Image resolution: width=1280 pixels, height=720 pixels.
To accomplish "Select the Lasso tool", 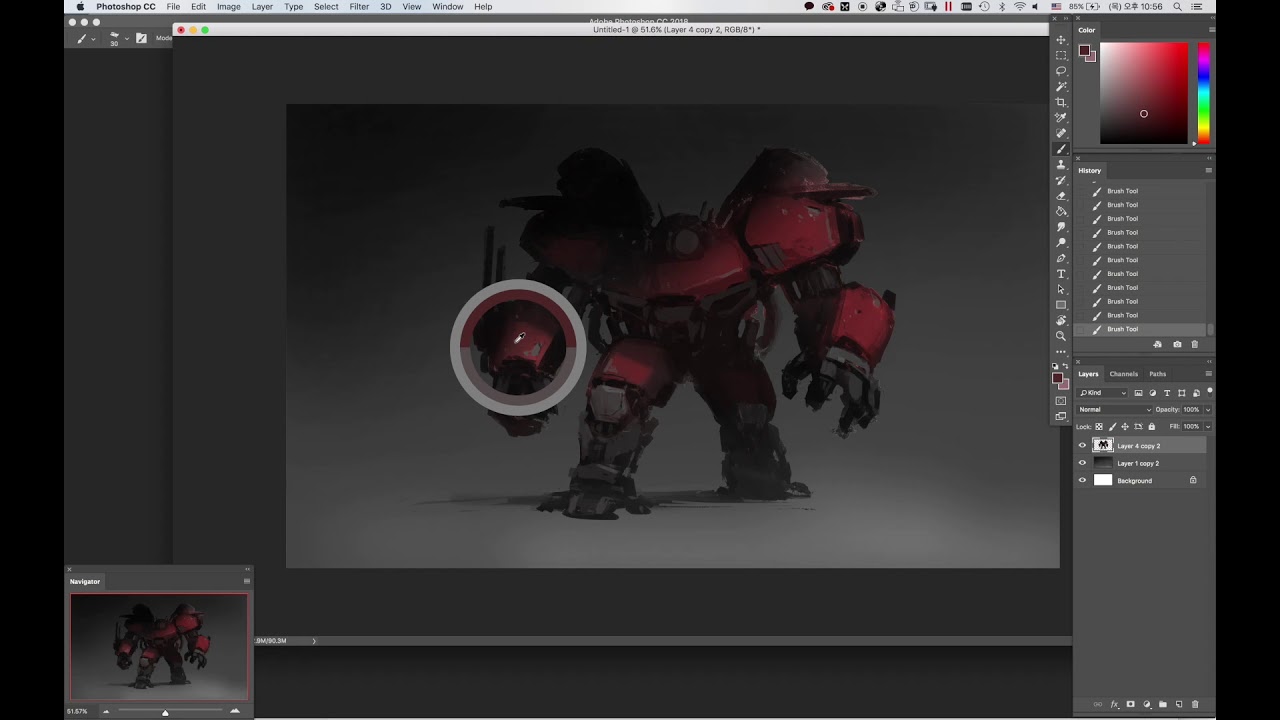I will (x=1061, y=71).
